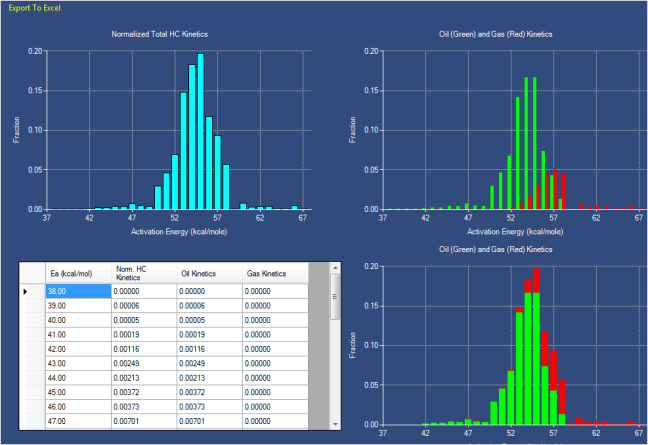Viewport: 648px width, 445px height.
Task: Click the current row indicator arrow
Action: tap(26, 291)
